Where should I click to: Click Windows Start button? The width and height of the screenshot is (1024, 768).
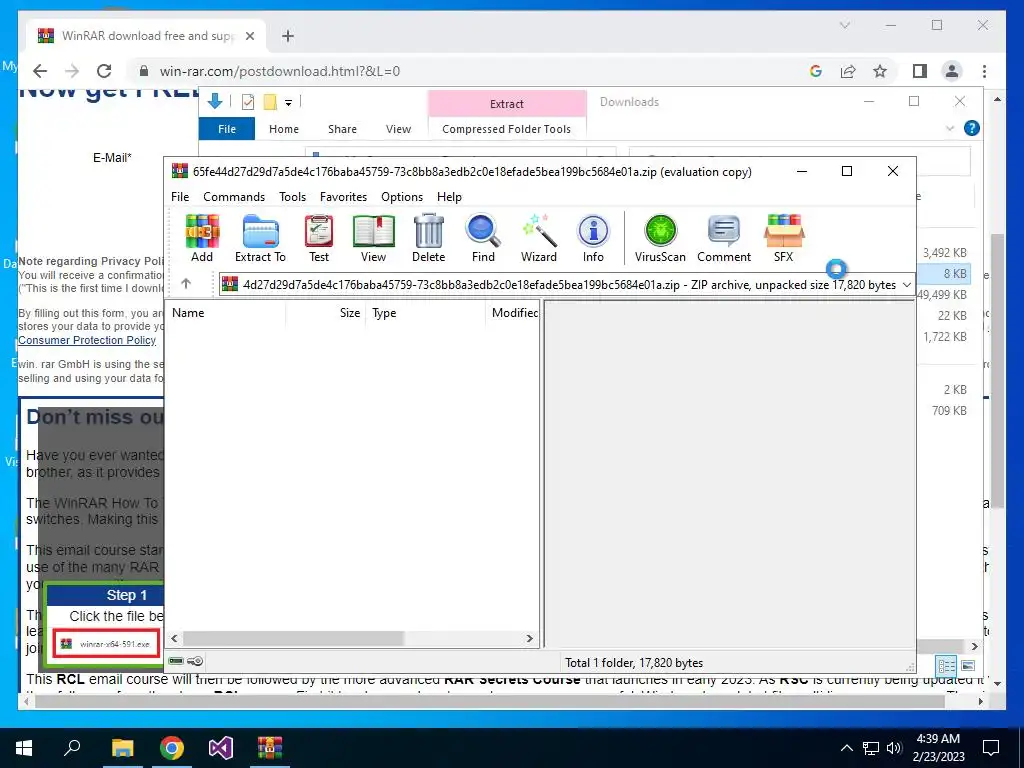click(24, 747)
